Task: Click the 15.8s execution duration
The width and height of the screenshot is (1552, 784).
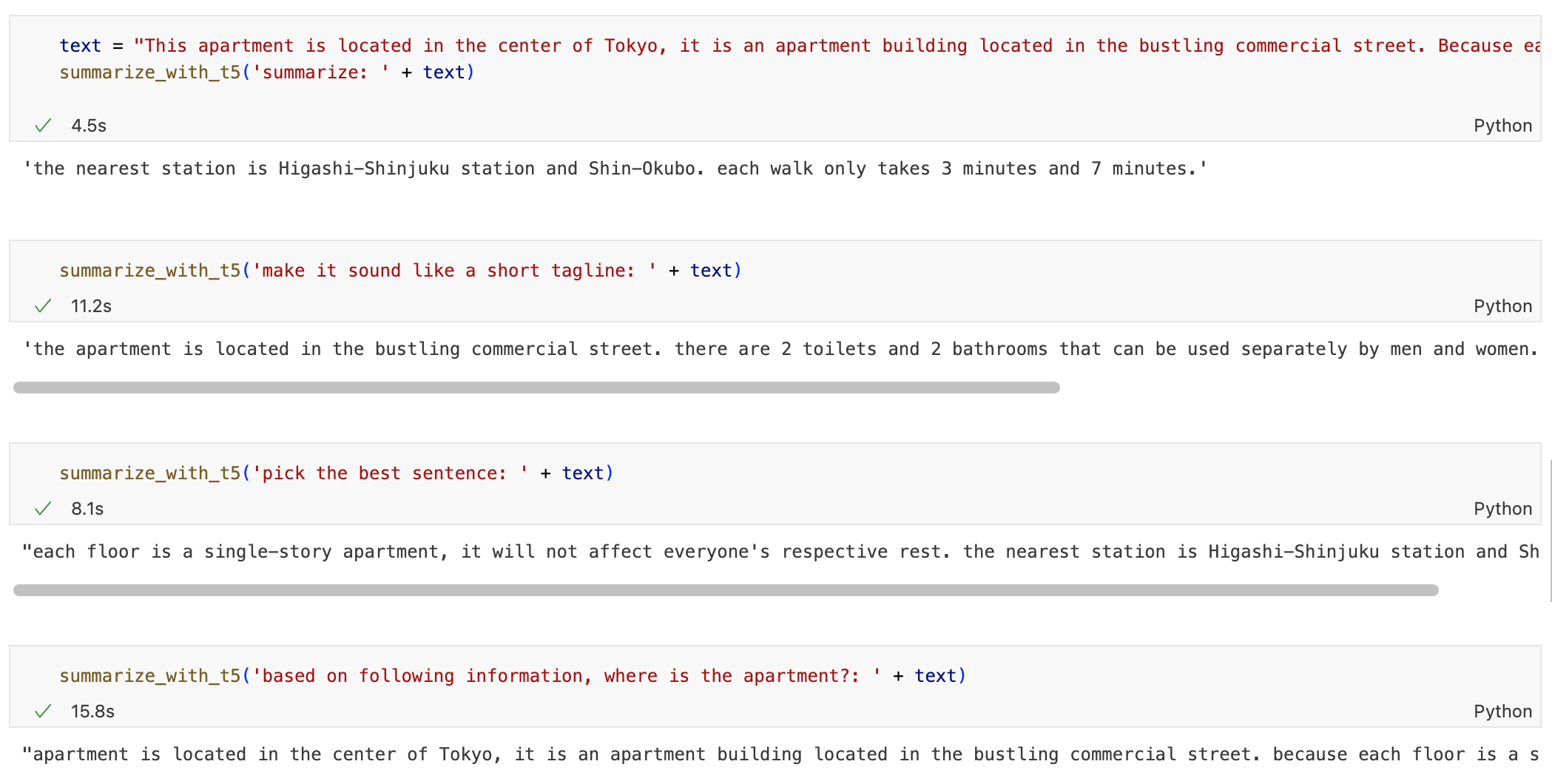Action: [92, 712]
